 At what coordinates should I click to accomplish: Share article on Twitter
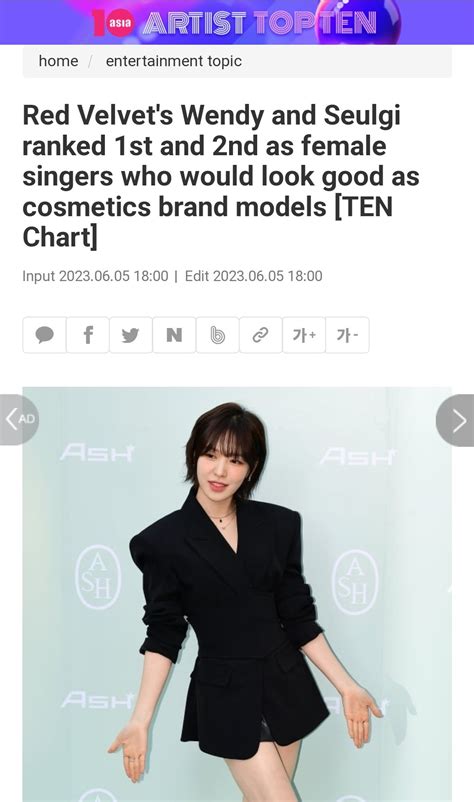[131, 335]
